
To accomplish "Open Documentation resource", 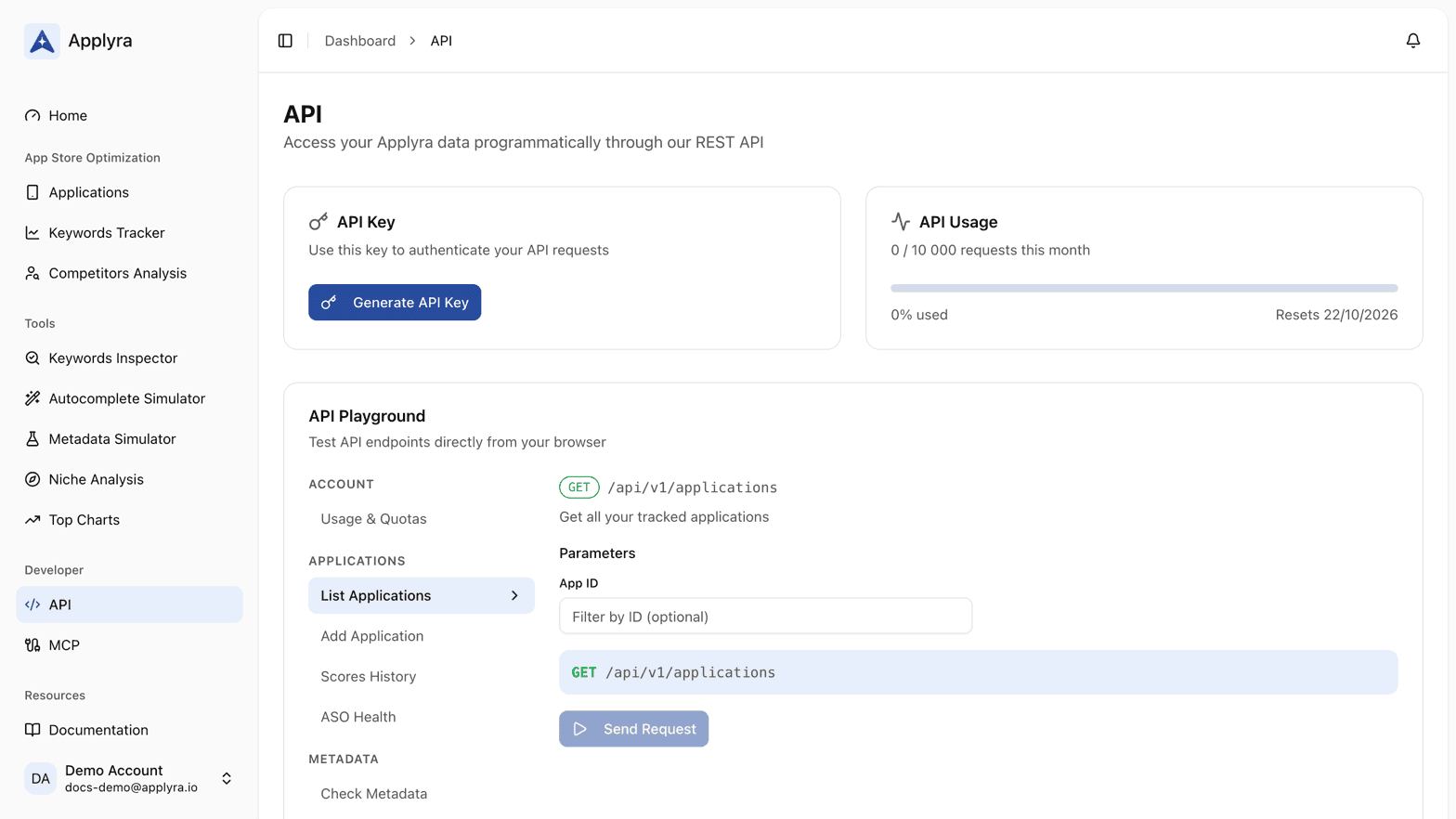I will pyautogui.click(x=130, y=730).
